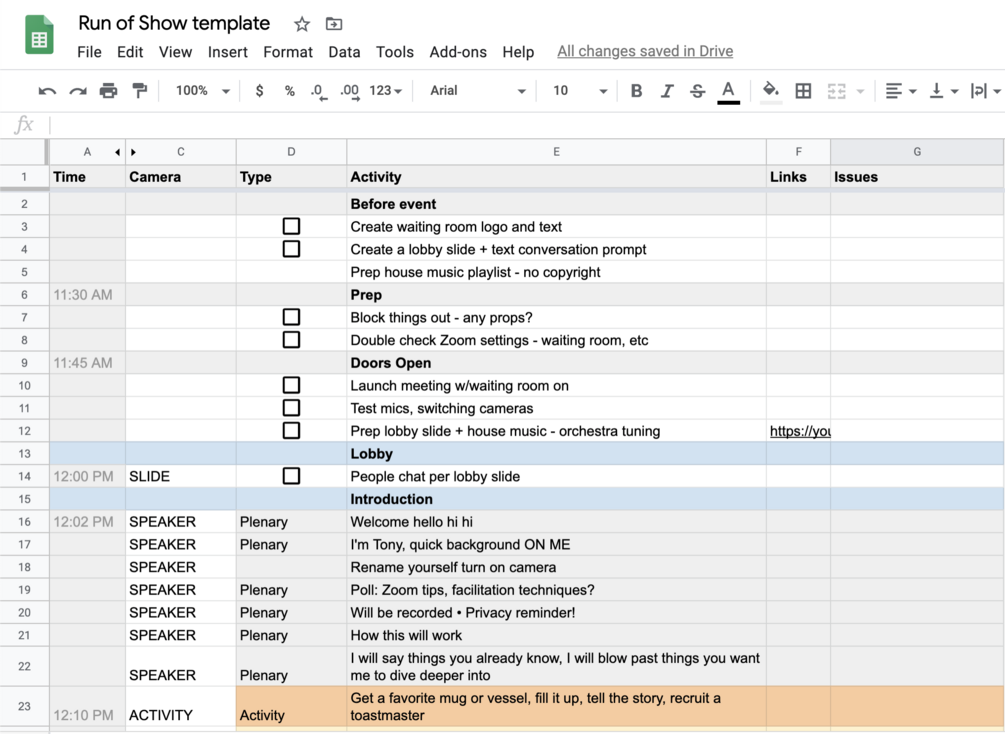Viewport: 1005px width, 734px height.
Task: Open the borders tool
Action: pos(803,91)
